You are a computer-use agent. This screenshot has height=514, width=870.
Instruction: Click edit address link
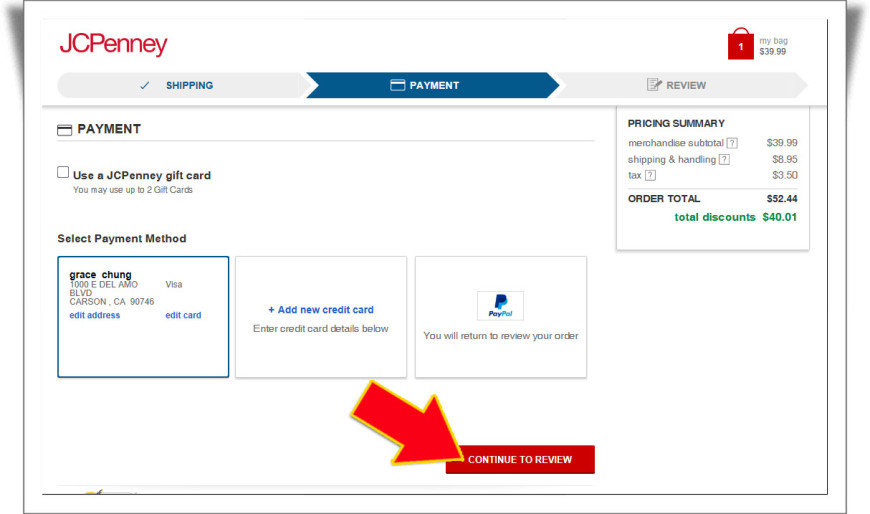(94, 315)
